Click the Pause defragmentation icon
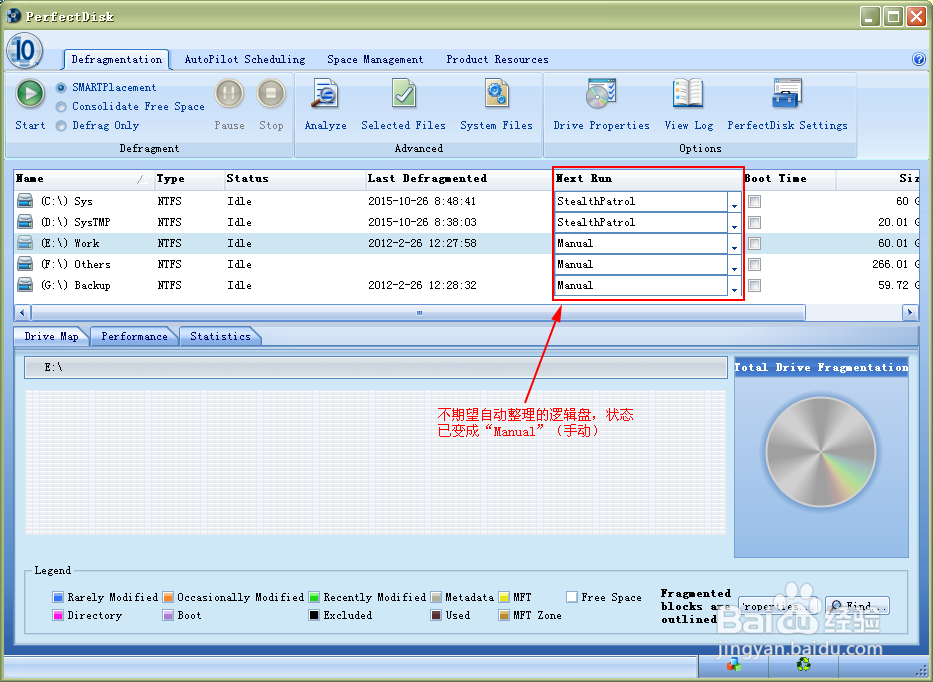This screenshot has height=682, width=933. pyautogui.click(x=229, y=94)
